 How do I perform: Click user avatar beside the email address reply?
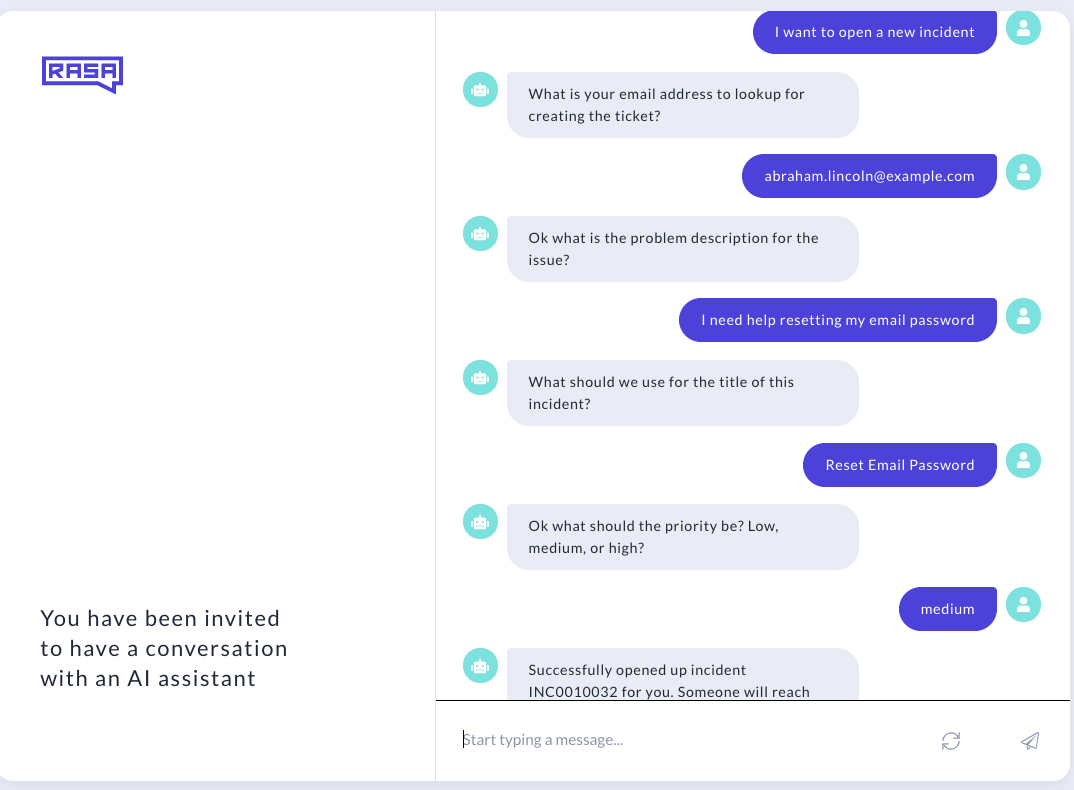(x=1023, y=173)
